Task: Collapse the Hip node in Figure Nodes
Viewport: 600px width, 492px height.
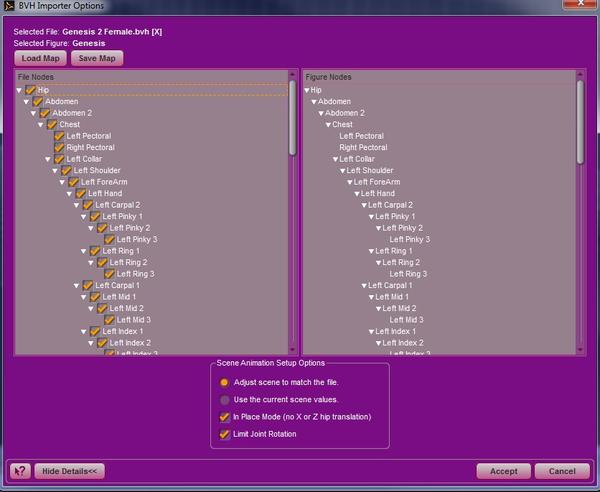Action: point(307,90)
